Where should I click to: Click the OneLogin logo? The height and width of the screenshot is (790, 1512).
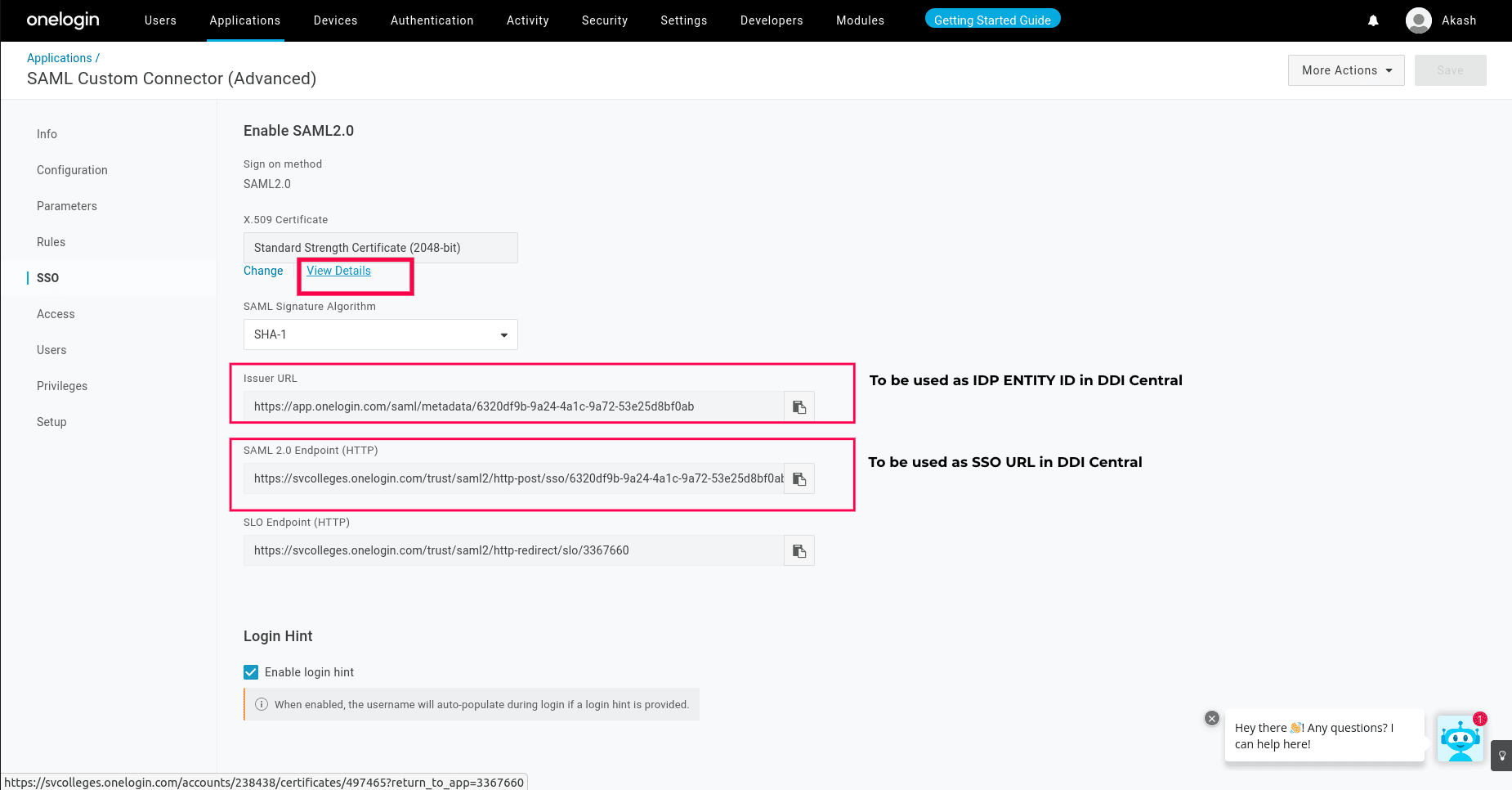click(x=63, y=20)
